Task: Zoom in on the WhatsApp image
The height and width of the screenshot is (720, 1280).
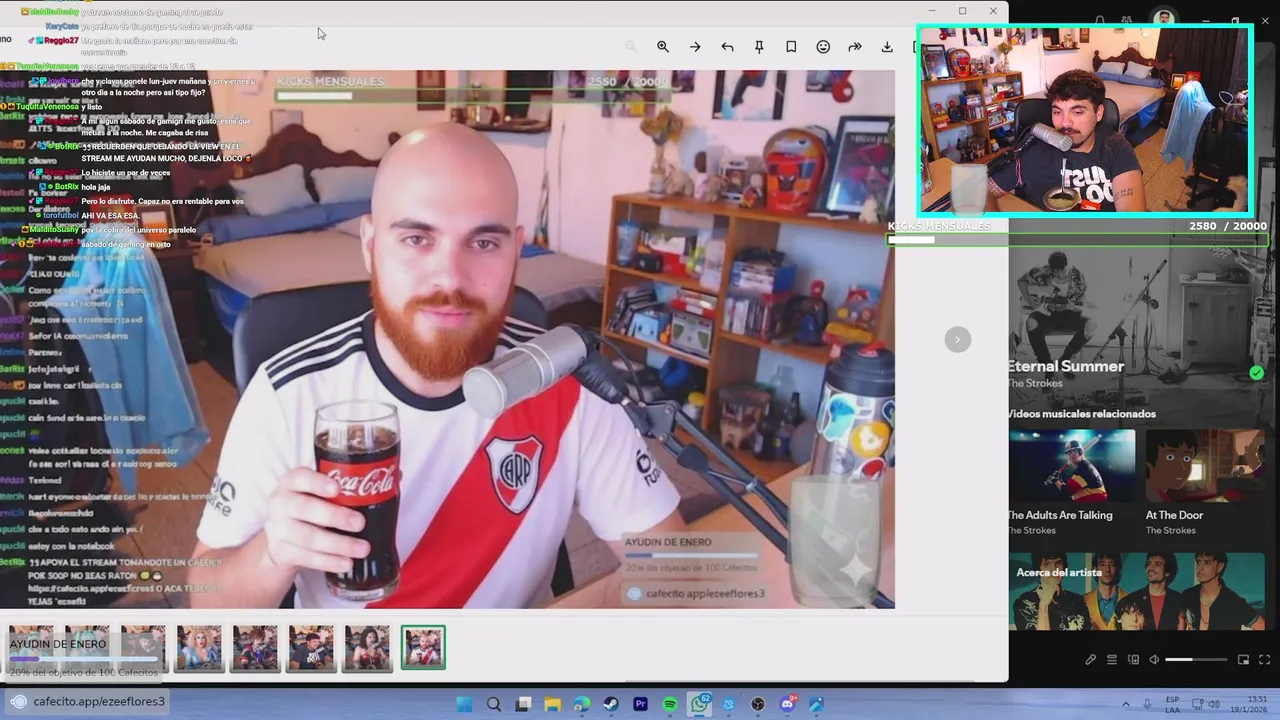Action: point(663,47)
